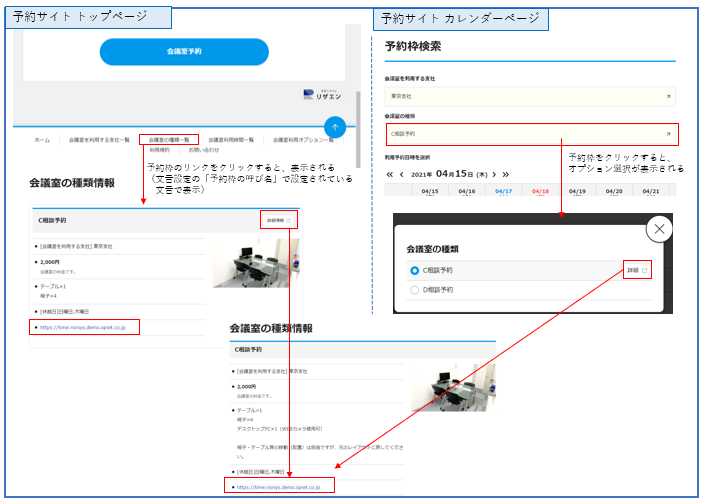Click expand arrow icon in C相談予約 field
This screenshot has height=502, width=705.
669,134
